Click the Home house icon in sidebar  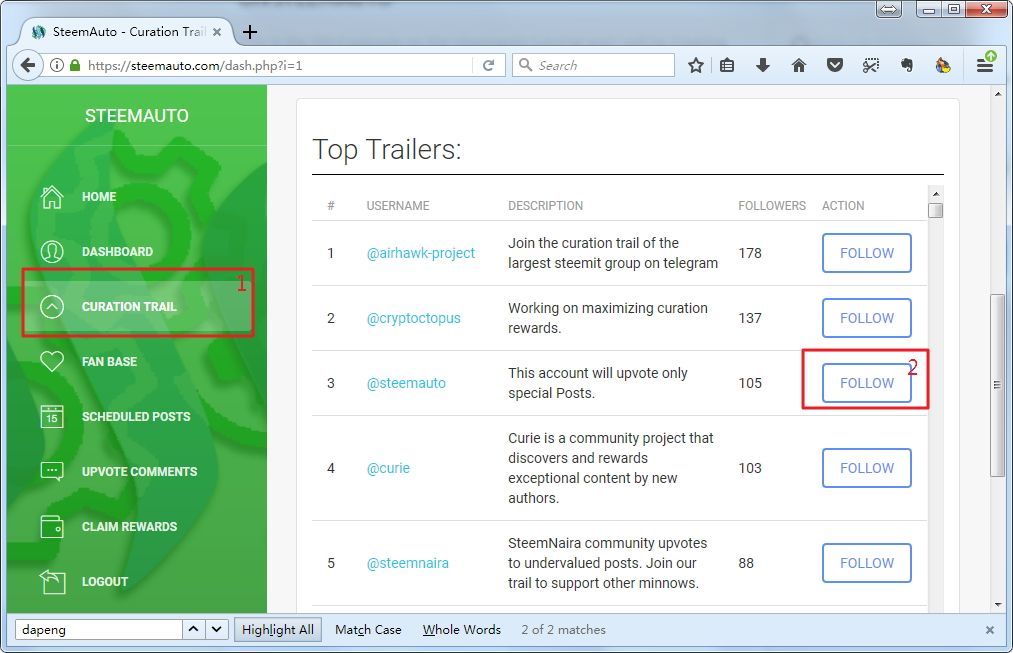[52, 197]
